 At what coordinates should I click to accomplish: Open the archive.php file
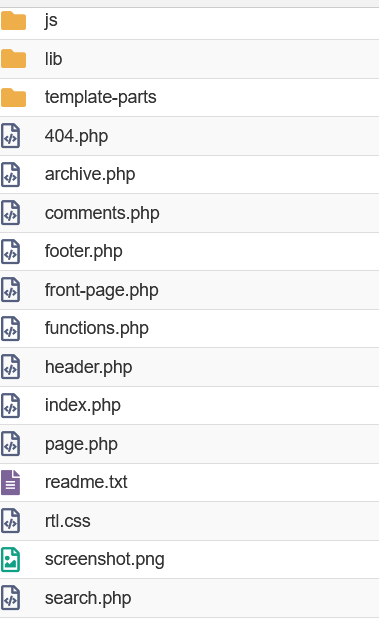point(90,175)
